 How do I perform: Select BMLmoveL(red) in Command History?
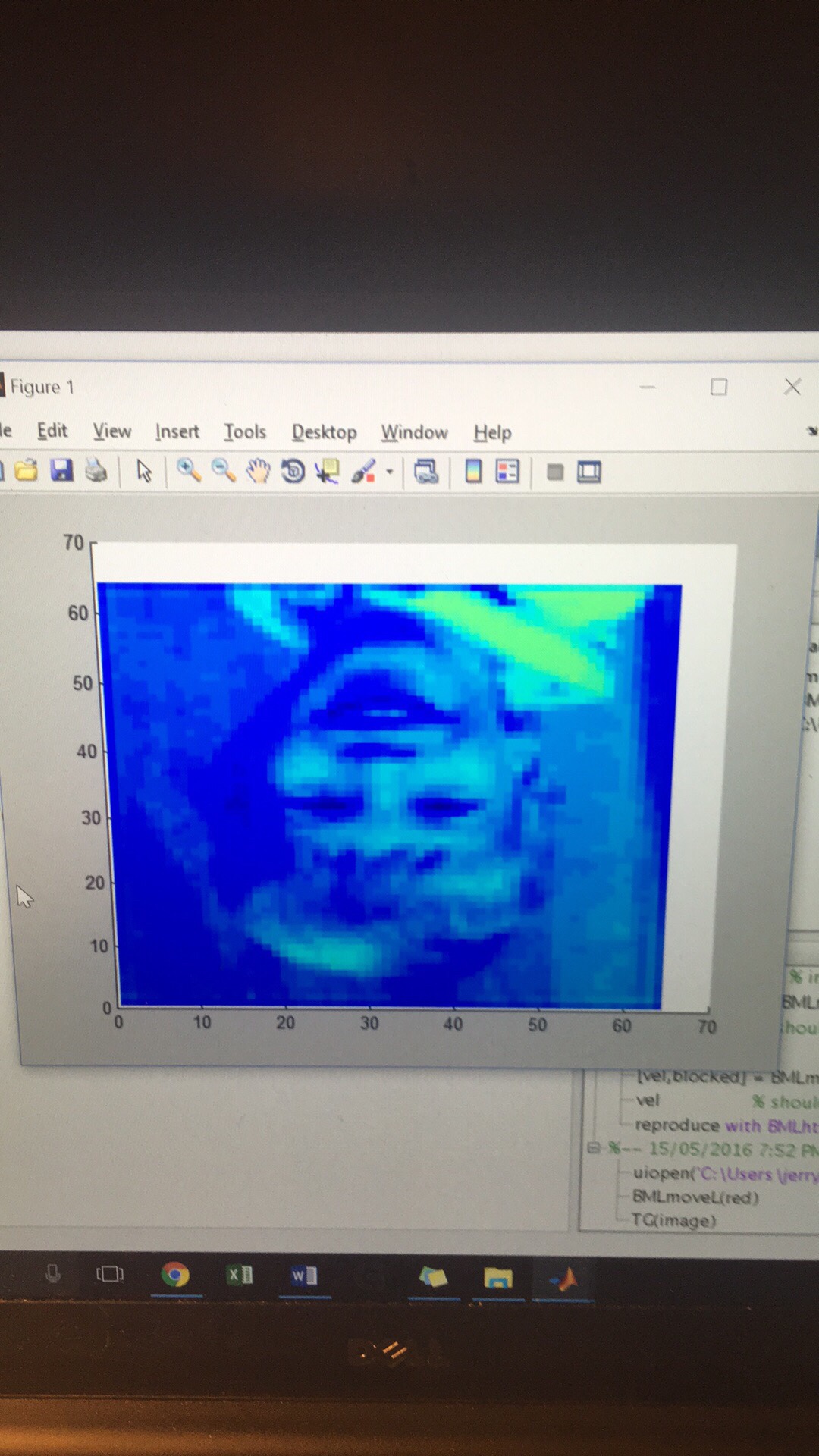pos(696,1197)
